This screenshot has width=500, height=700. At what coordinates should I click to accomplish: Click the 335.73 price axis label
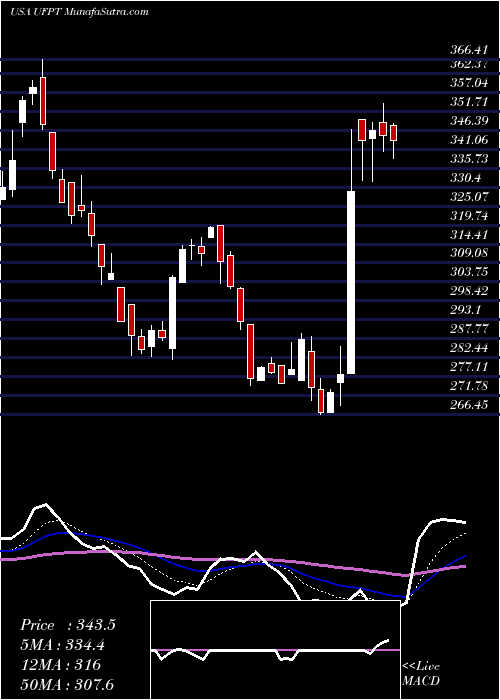coord(469,158)
